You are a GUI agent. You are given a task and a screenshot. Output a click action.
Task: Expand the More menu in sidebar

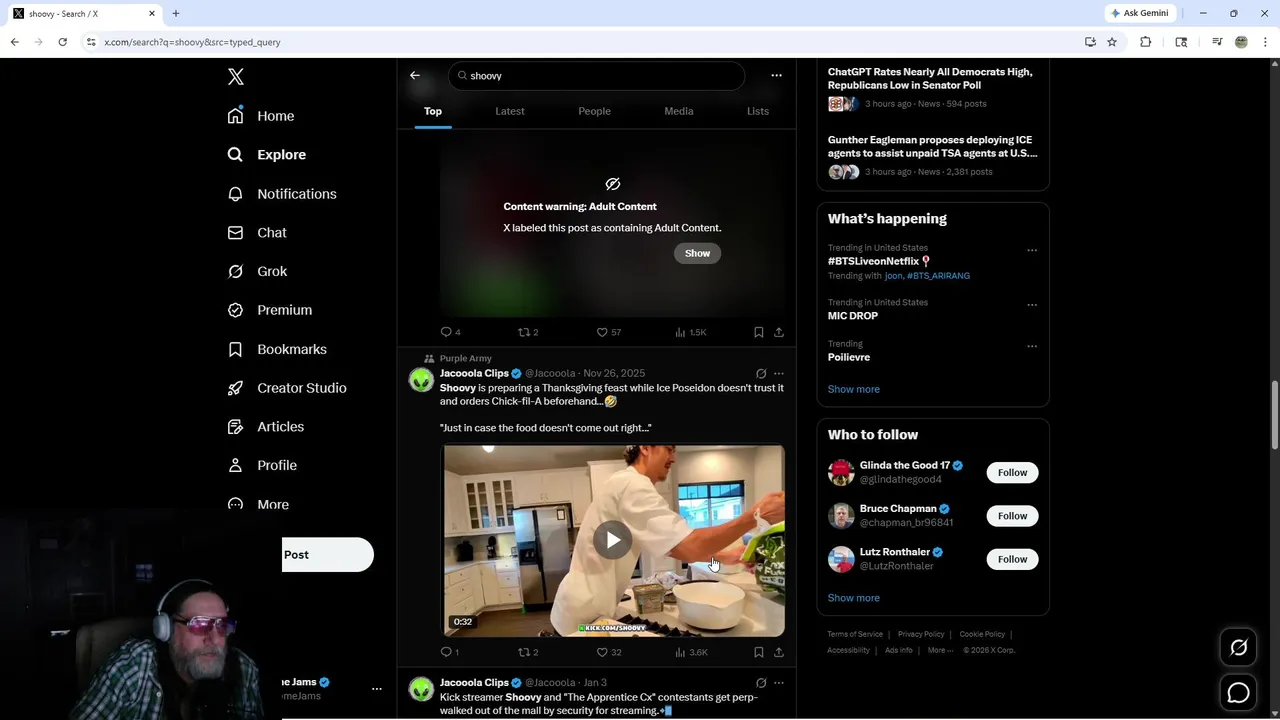click(259, 504)
